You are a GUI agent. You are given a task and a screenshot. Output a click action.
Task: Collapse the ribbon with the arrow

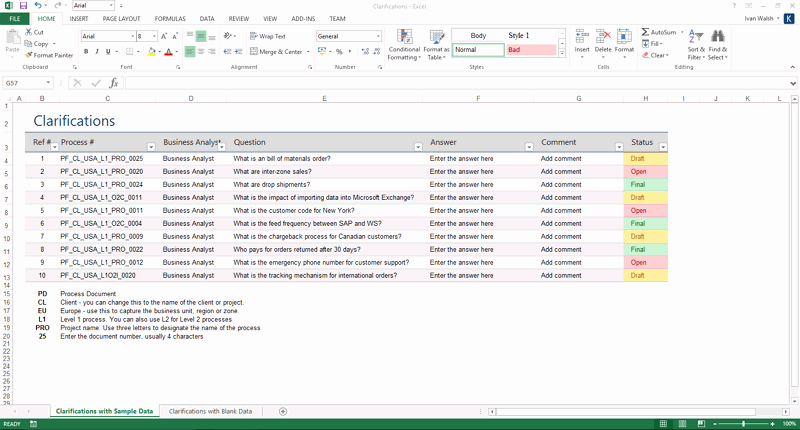[792, 67]
